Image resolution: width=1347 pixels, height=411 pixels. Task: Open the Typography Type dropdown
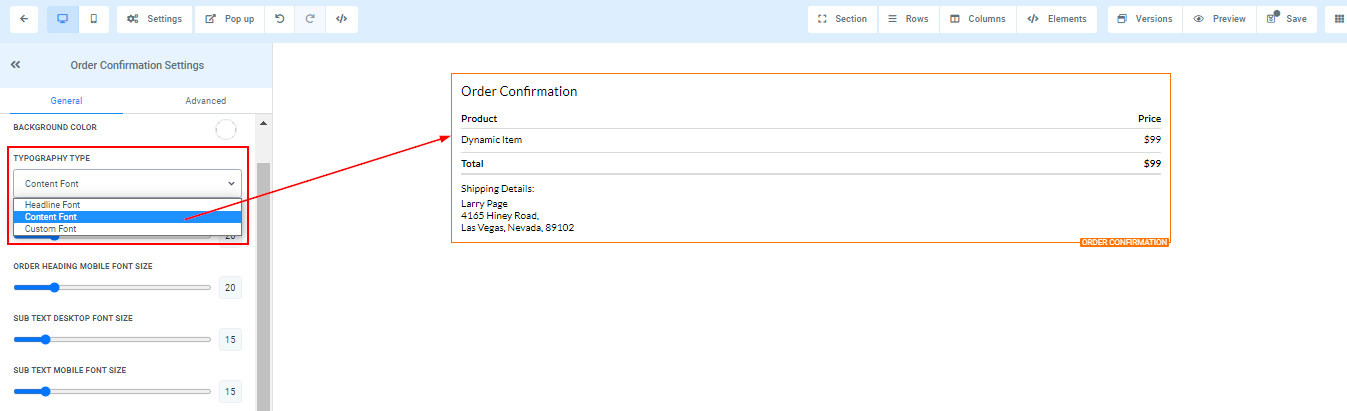point(127,183)
